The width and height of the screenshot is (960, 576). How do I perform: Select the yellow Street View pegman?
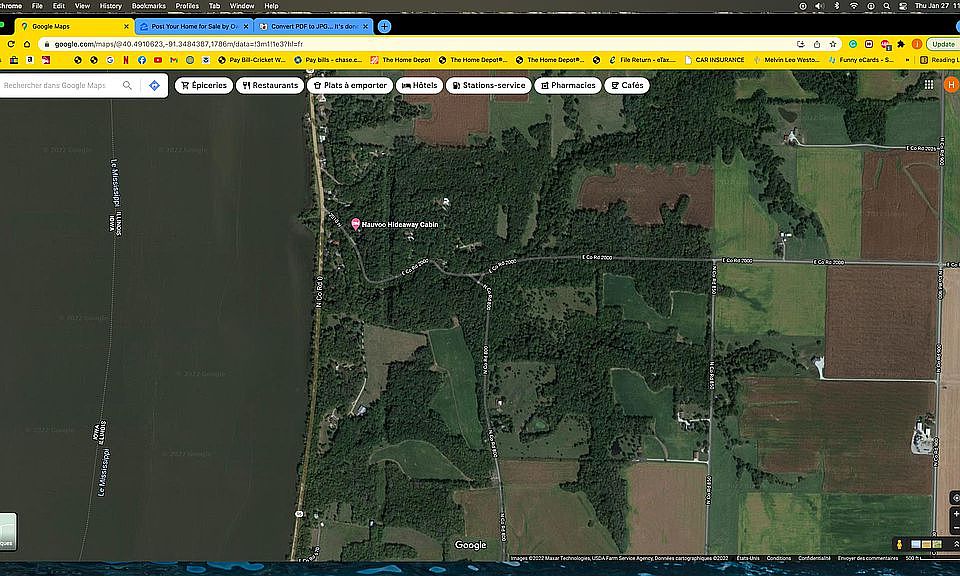[899, 544]
